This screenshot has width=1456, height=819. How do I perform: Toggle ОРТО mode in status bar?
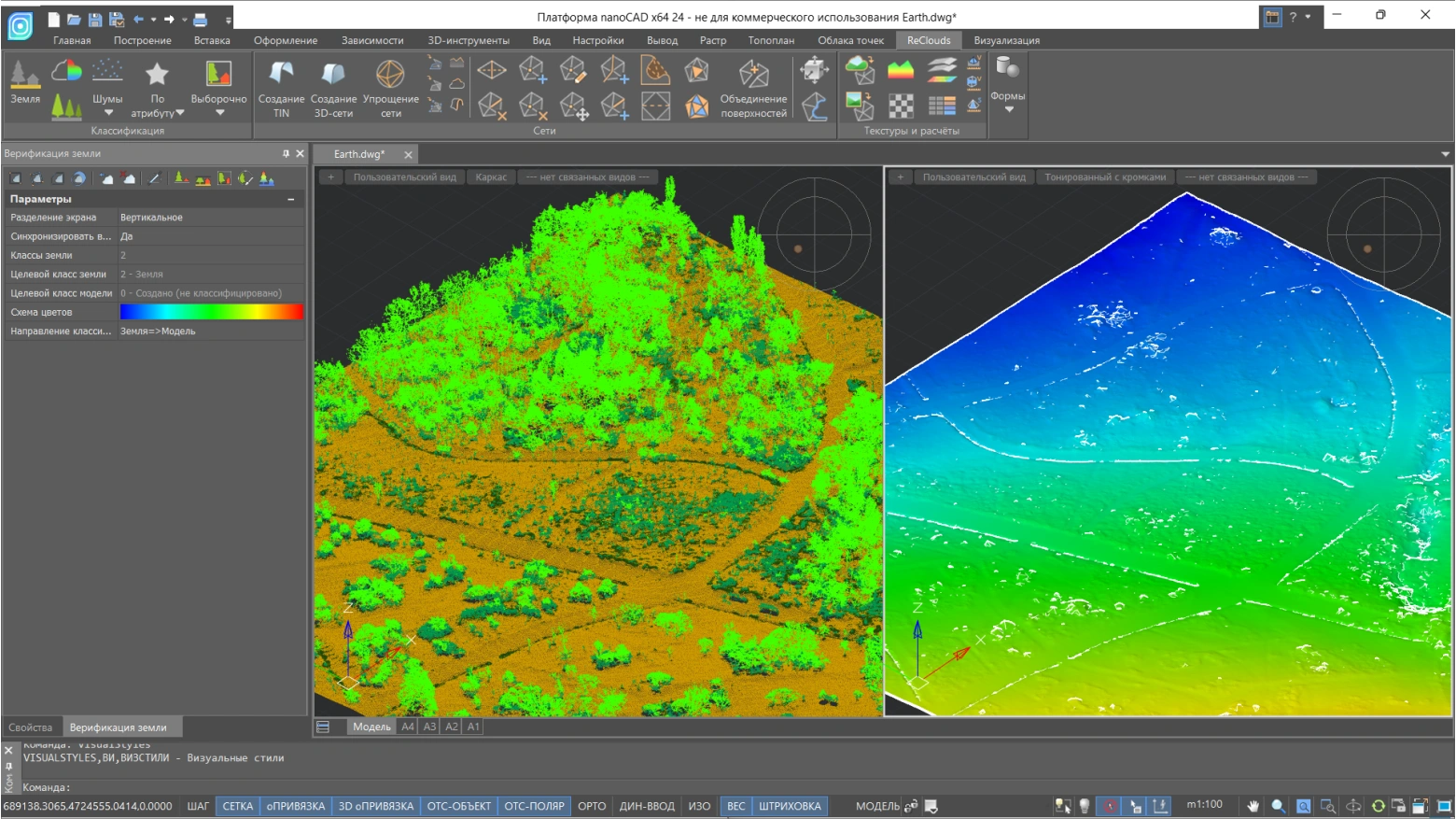click(592, 806)
